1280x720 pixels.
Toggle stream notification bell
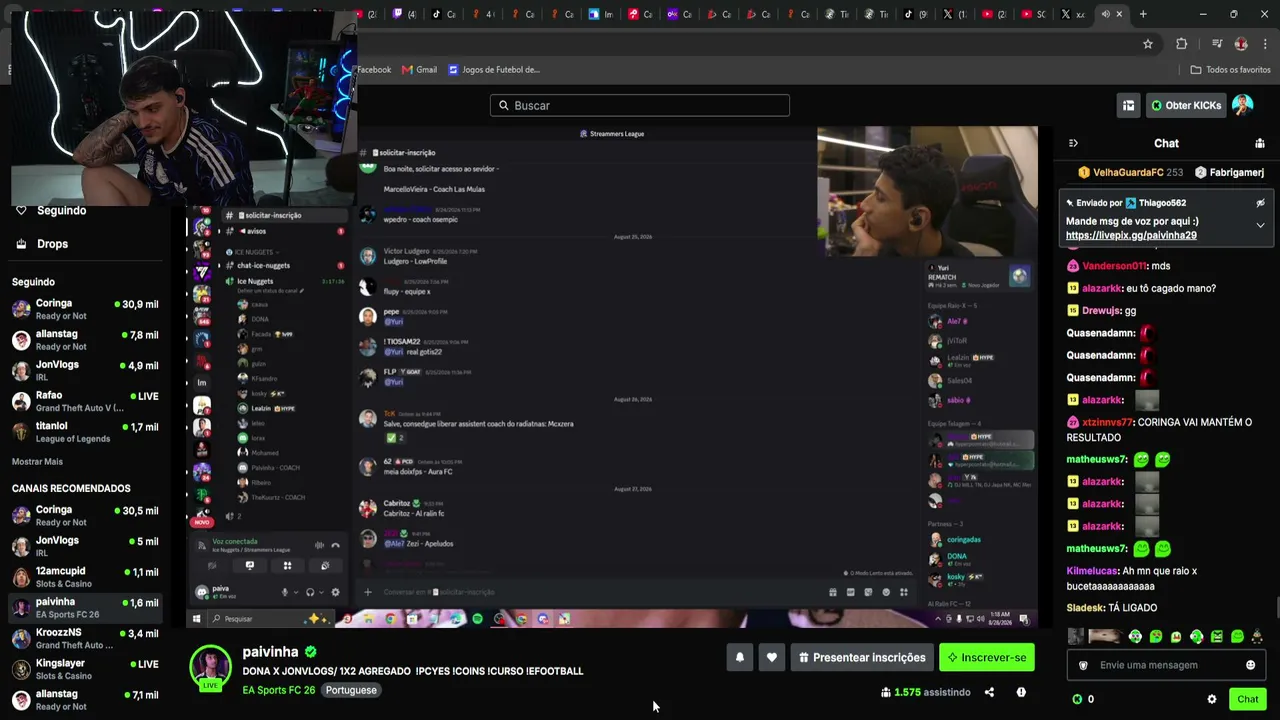[740, 657]
